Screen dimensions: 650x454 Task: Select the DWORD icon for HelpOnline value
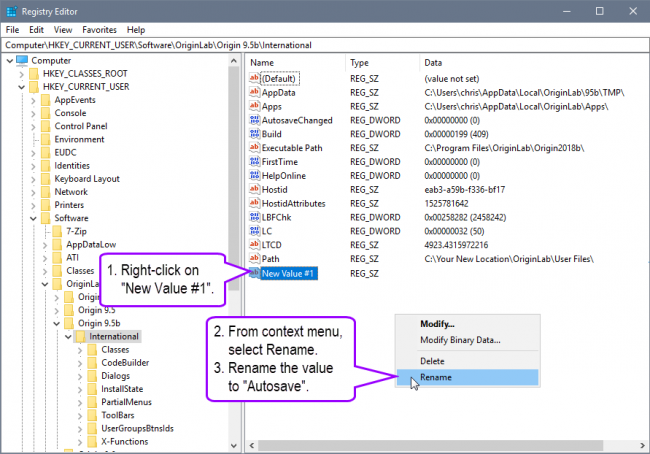(x=254, y=176)
